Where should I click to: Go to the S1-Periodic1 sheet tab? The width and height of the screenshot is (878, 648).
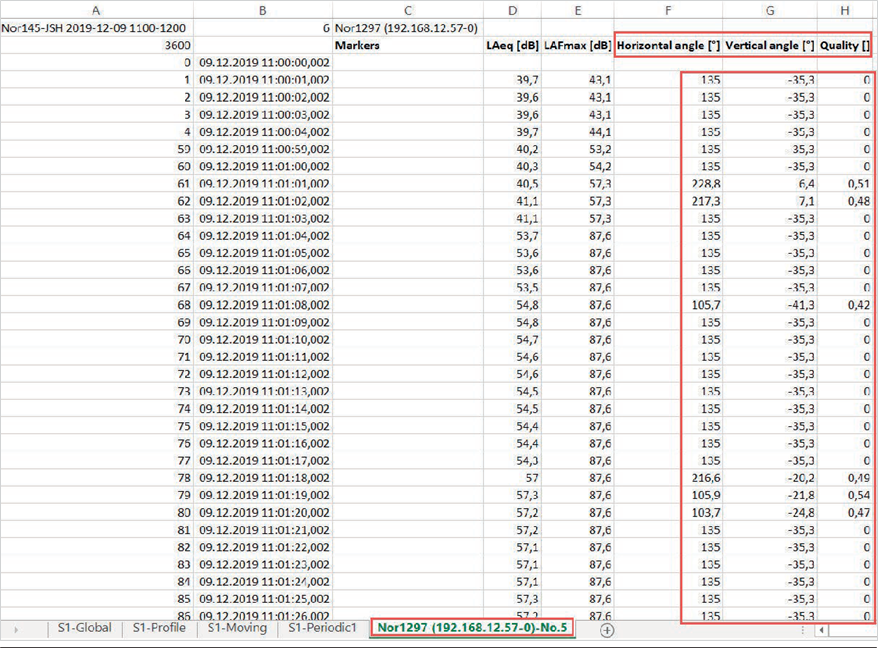[322, 628]
